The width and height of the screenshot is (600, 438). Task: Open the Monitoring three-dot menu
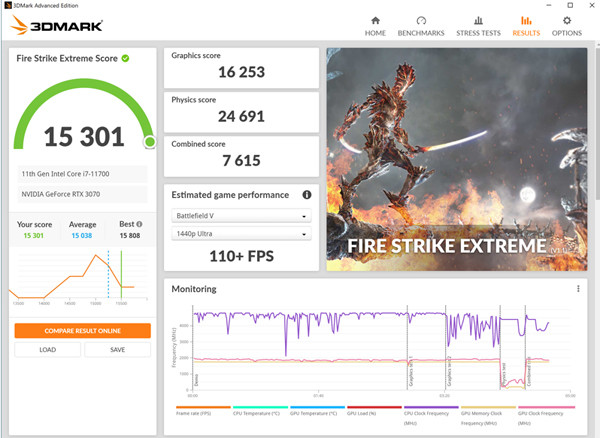578,289
